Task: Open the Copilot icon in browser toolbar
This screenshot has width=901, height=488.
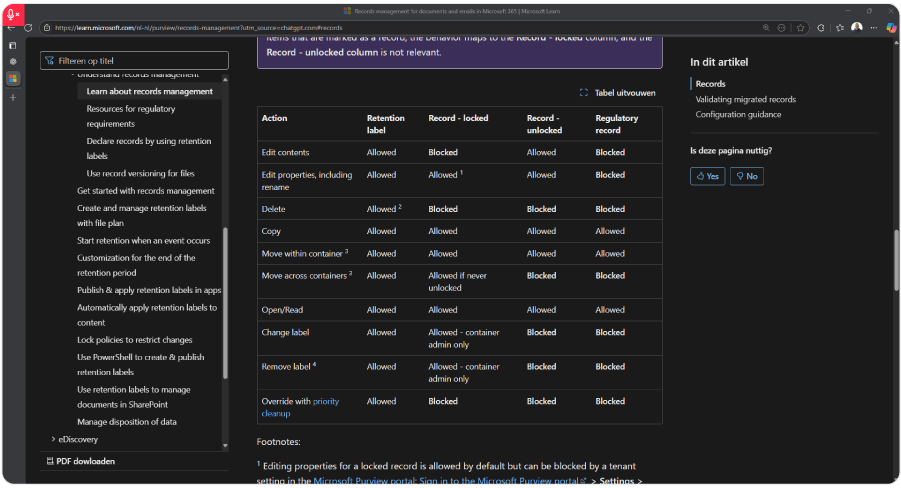Action: (889, 28)
